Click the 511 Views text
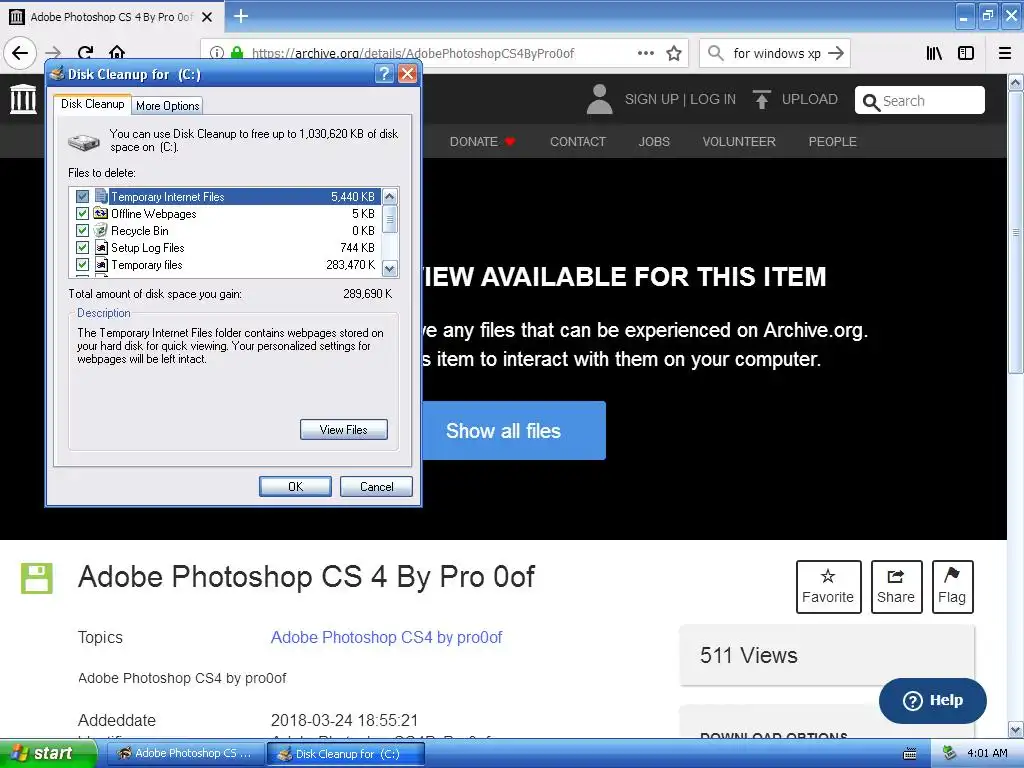This screenshot has height=768, width=1024. [x=749, y=655]
